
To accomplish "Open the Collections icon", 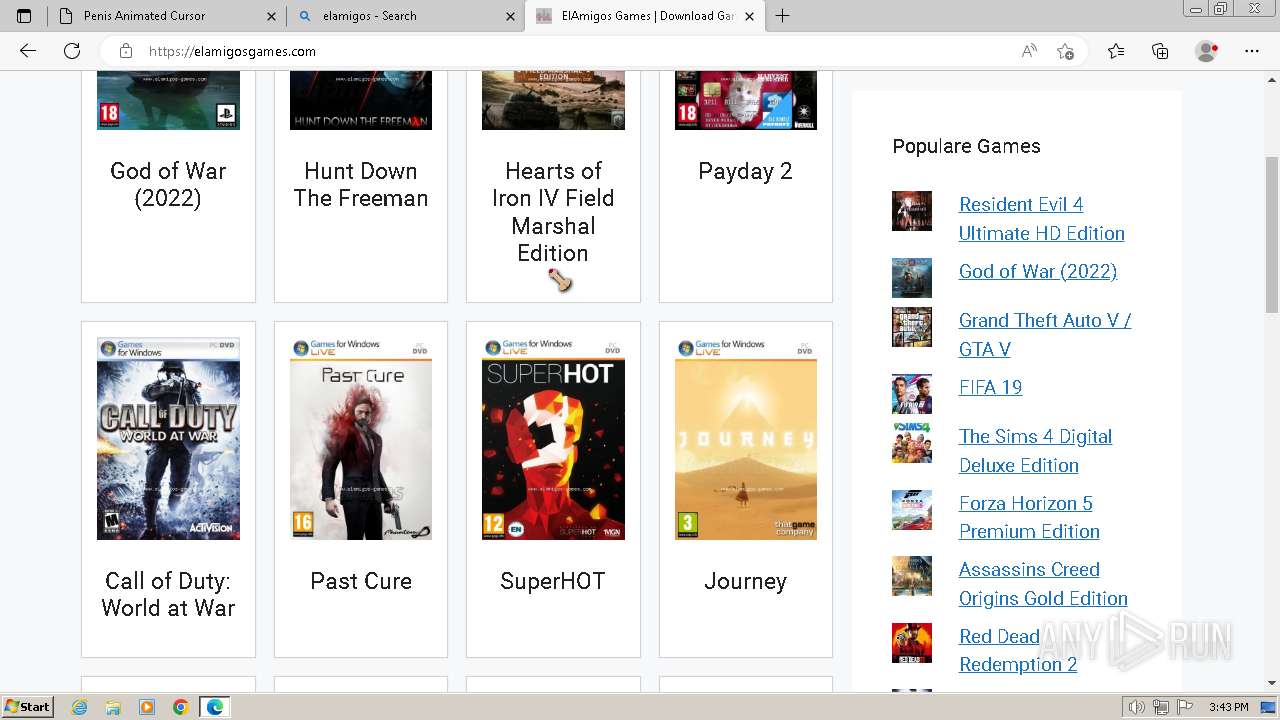I will 1160,51.
